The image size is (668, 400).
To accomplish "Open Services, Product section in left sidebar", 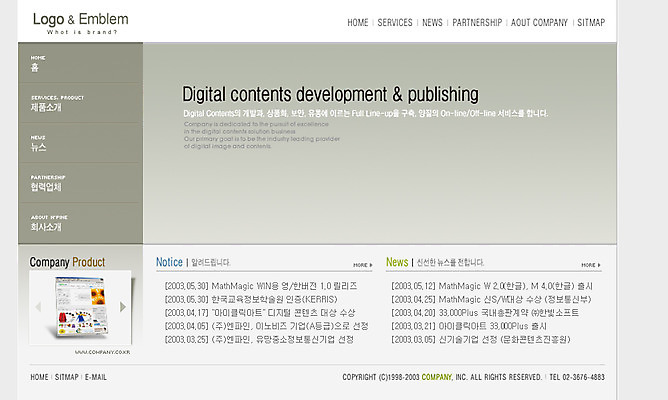I will [x=80, y=103].
